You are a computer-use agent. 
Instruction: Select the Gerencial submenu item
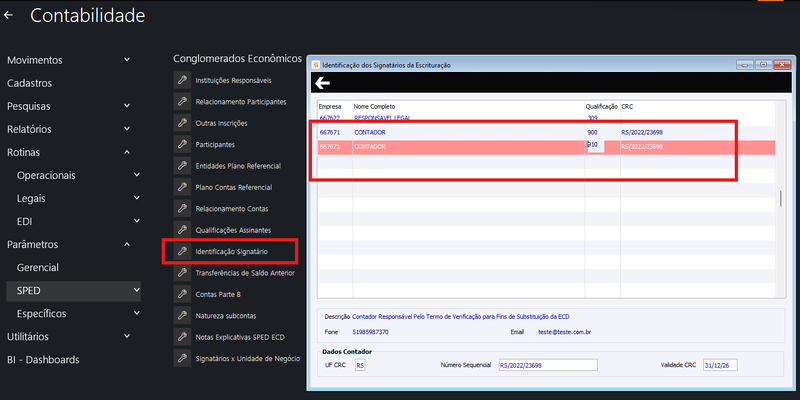pyautogui.click(x=38, y=267)
